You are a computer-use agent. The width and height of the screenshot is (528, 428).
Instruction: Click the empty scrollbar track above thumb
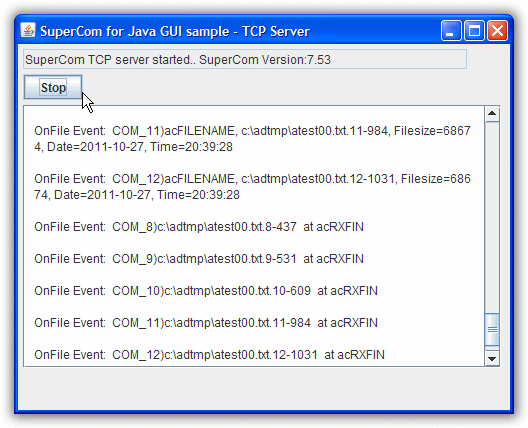(492, 217)
